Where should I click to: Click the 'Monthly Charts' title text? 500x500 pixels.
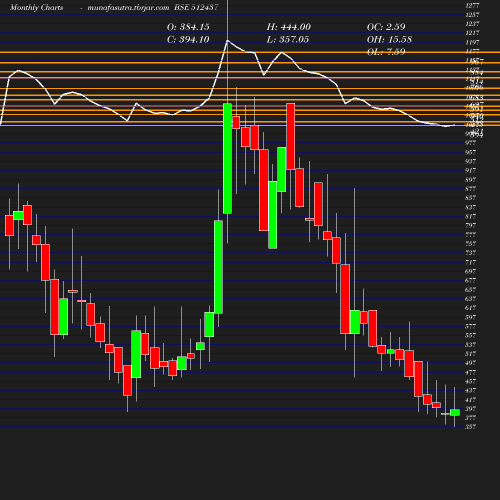36,8
